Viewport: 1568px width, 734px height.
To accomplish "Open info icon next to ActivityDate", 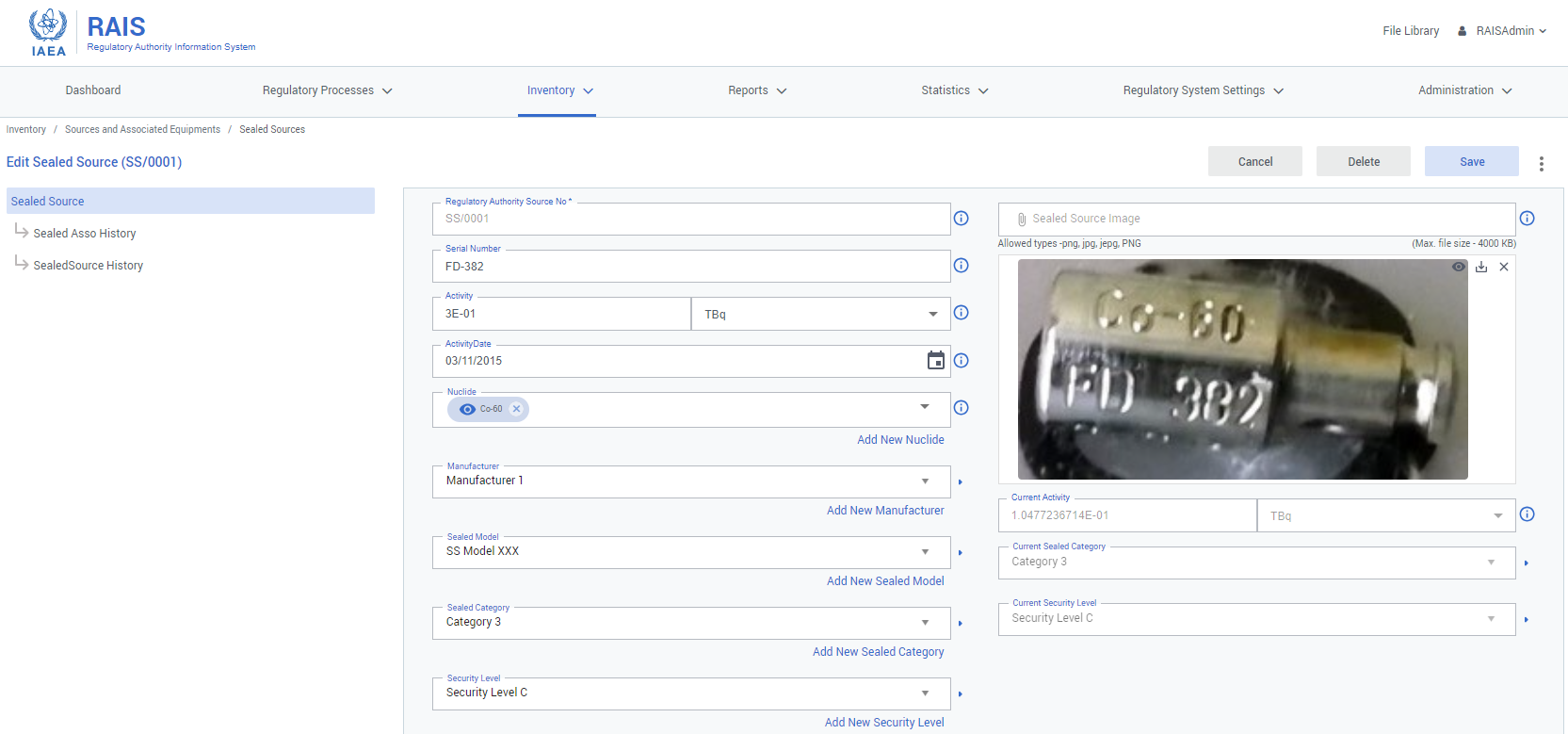I will 961,360.
